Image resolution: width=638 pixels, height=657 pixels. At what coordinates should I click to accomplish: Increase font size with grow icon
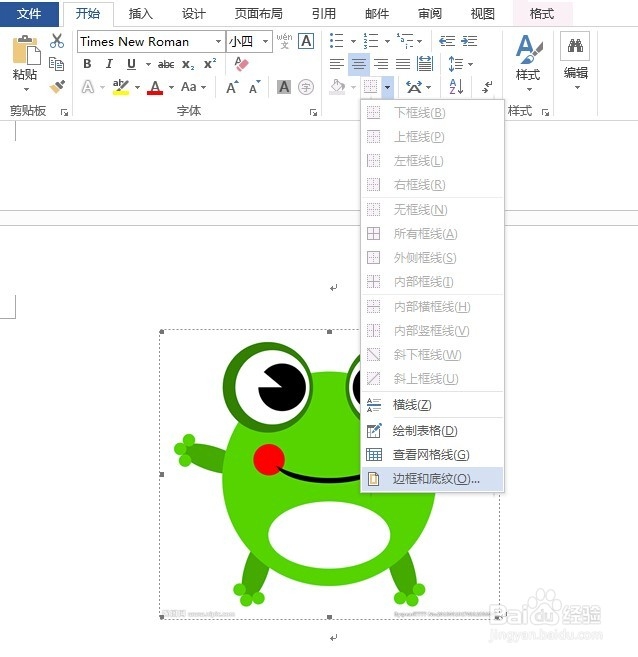[232, 87]
